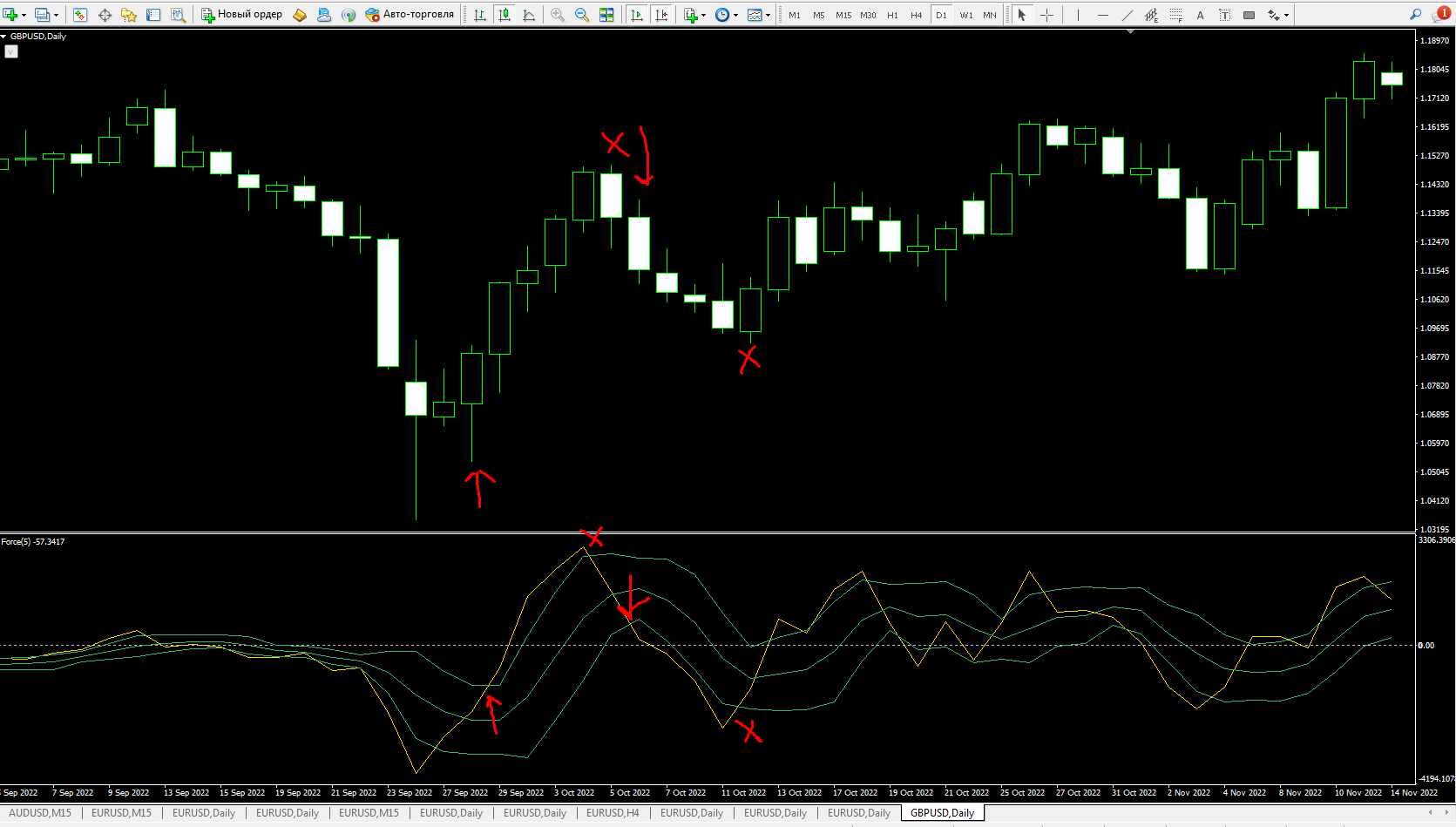
Task: Open the Strategy Tester icon
Action: point(178,15)
